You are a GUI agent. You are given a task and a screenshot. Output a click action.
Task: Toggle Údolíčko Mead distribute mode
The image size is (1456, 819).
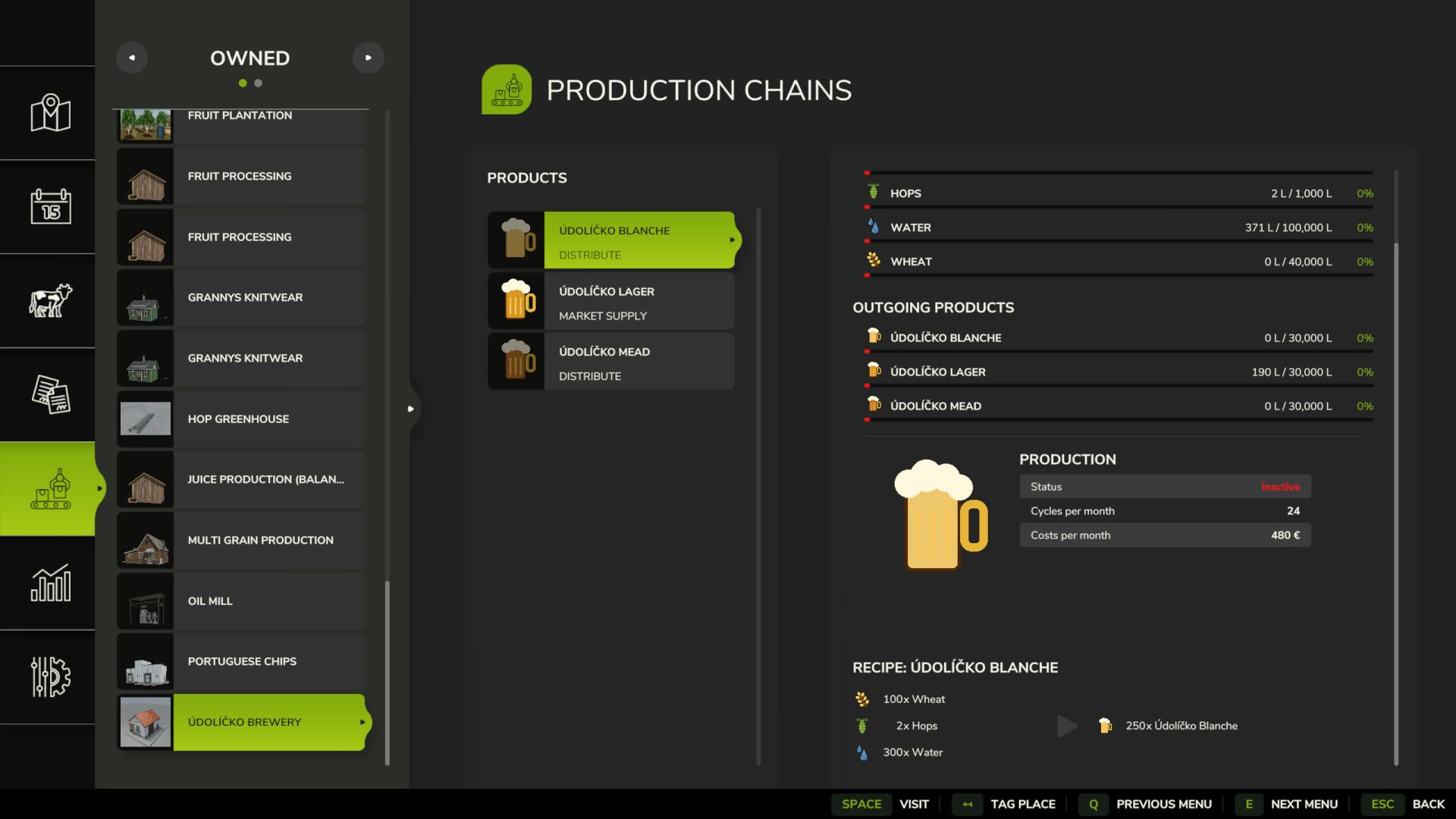pyautogui.click(x=590, y=376)
